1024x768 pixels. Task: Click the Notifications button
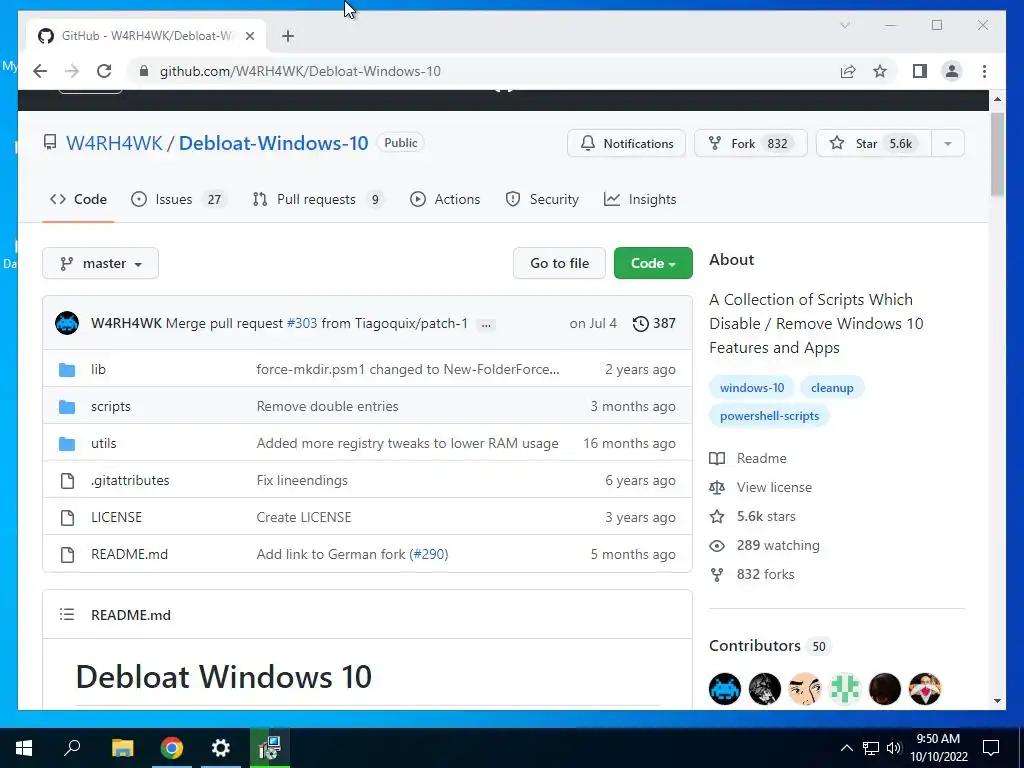[x=626, y=144]
